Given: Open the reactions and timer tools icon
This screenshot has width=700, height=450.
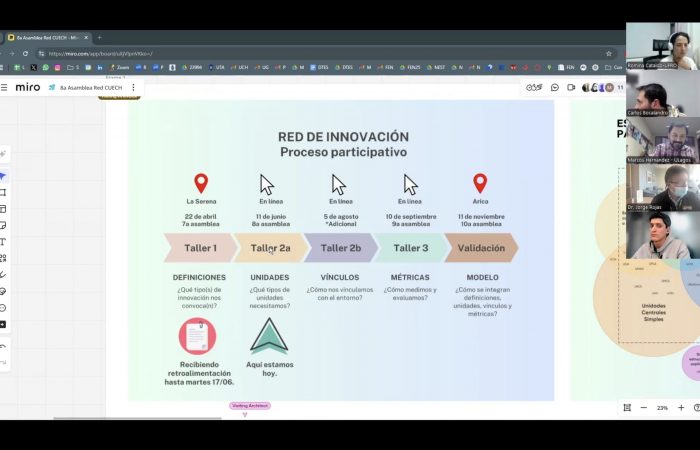Looking at the screenshot, I should (534, 87).
